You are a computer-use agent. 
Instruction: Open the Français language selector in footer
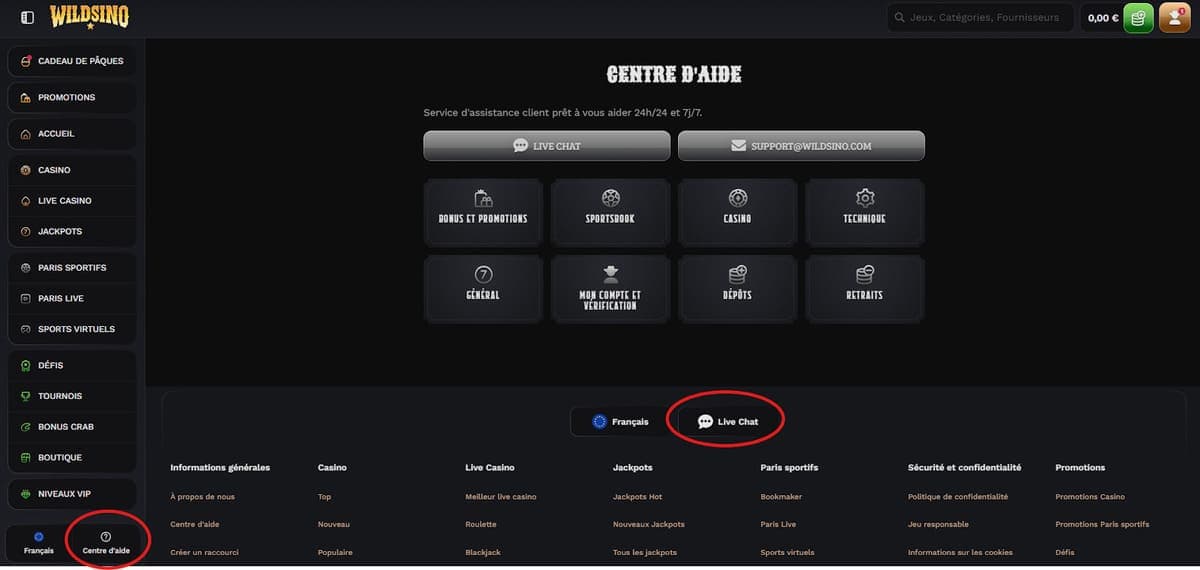[620, 422]
